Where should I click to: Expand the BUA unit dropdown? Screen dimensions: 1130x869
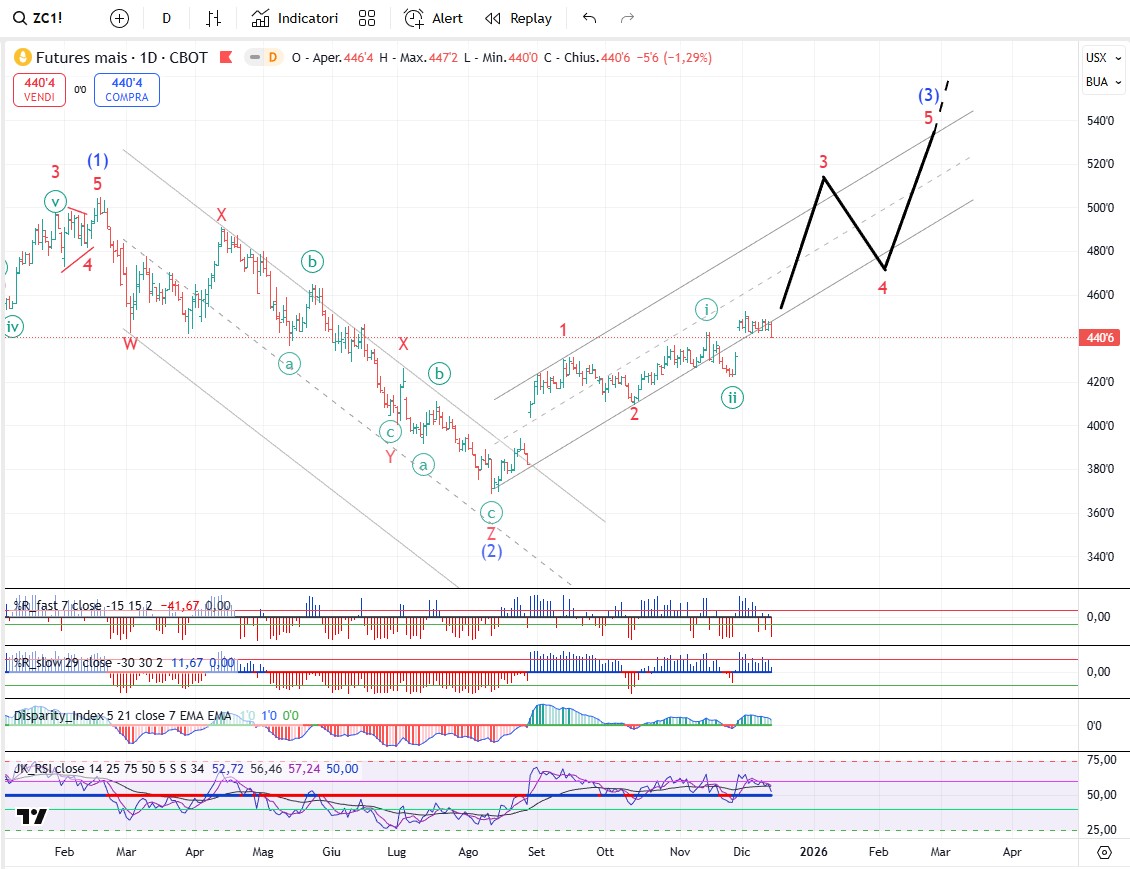tap(1096, 82)
